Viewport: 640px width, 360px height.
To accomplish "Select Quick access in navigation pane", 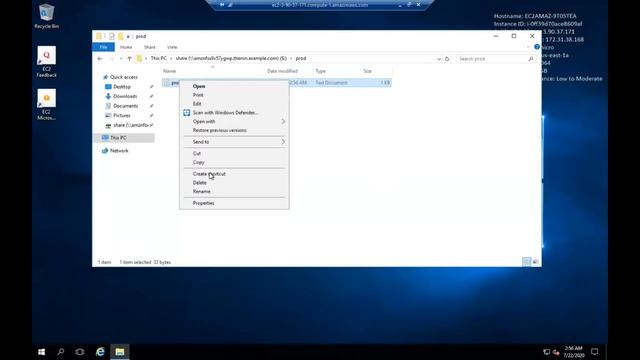I will coord(124,77).
